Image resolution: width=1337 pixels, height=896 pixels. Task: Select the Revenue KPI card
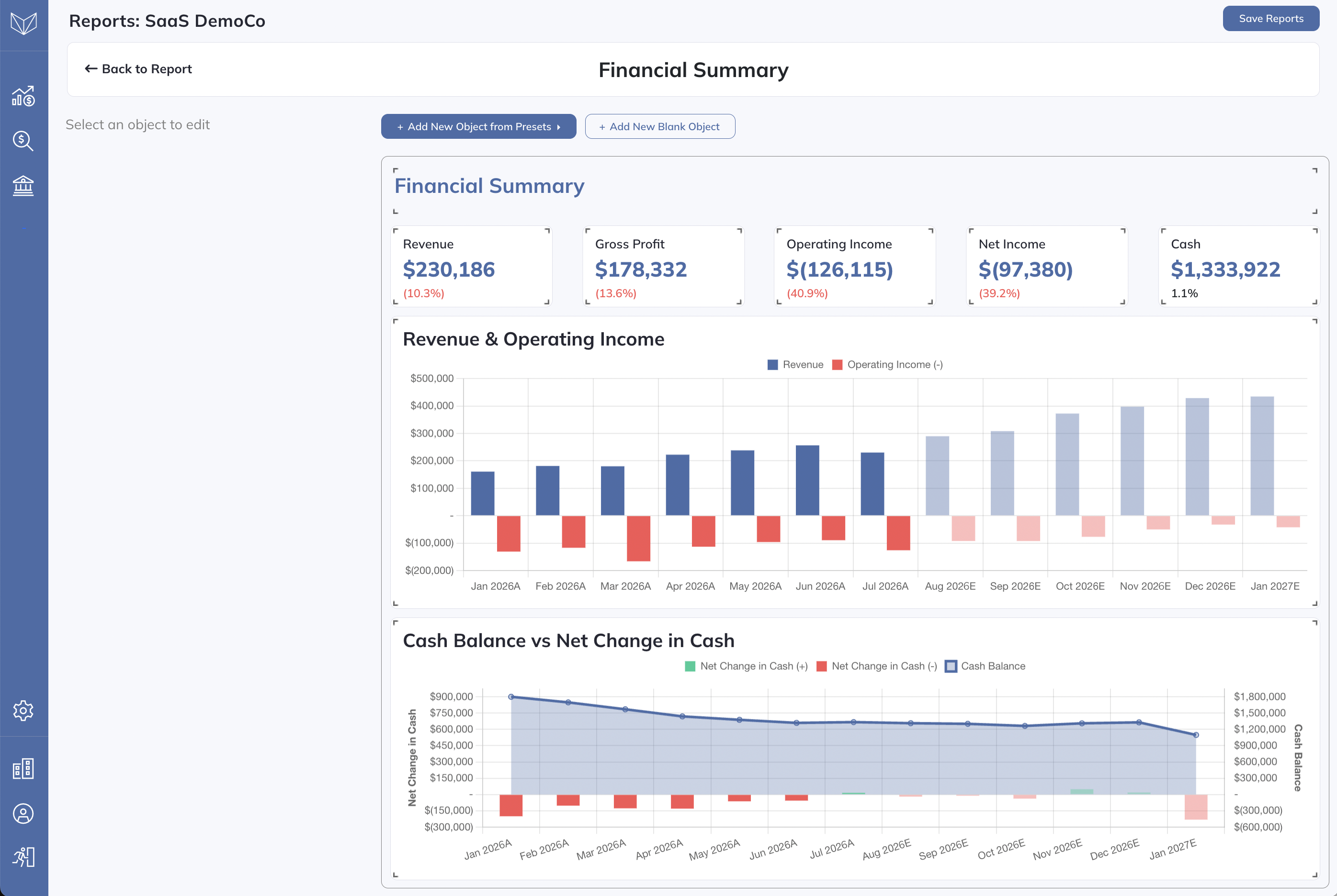pyautogui.click(x=472, y=266)
